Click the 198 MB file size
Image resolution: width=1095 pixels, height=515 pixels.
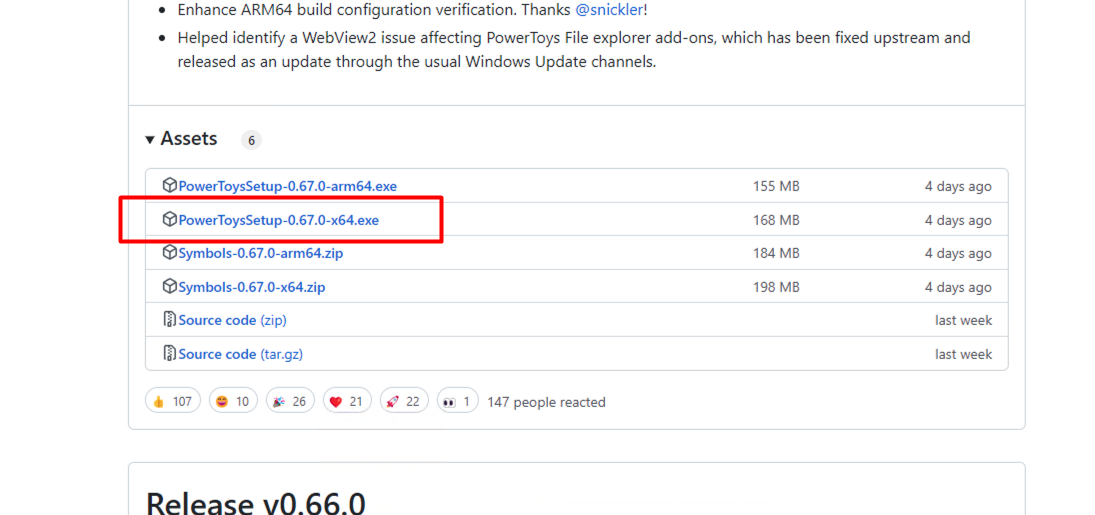coord(776,287)
